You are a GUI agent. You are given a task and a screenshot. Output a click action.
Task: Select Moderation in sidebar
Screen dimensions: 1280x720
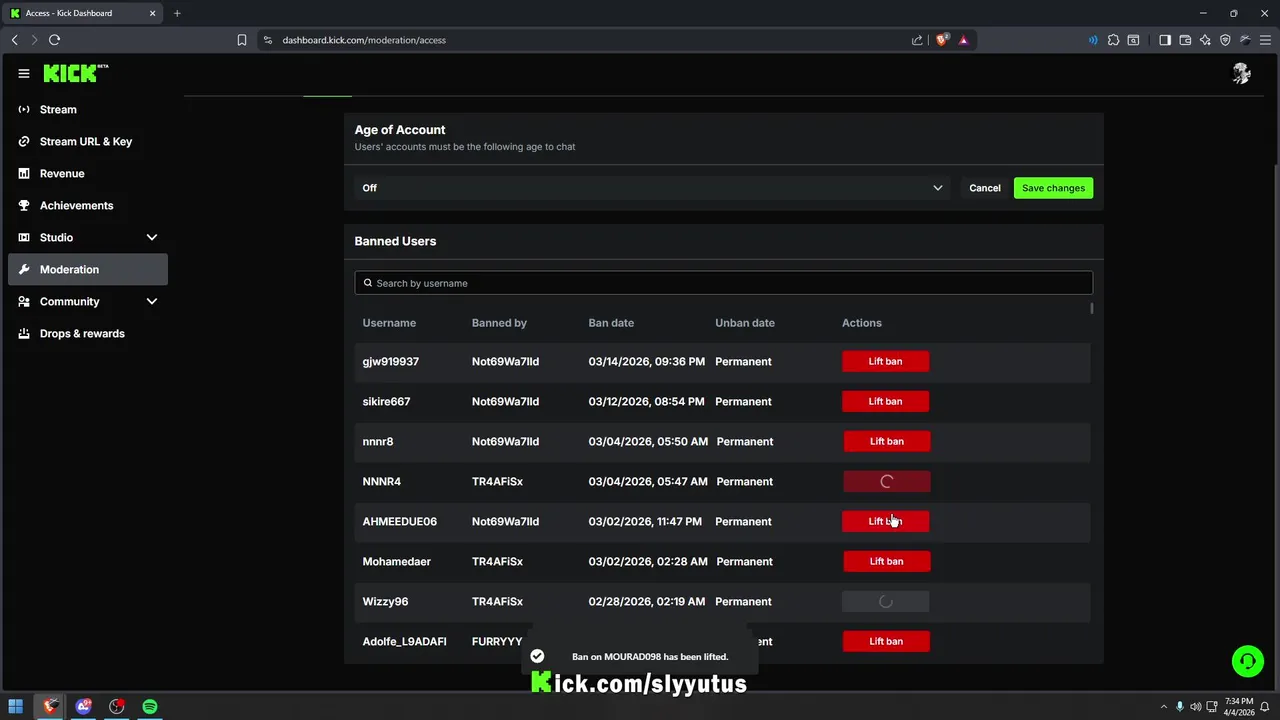click(88, 269)
